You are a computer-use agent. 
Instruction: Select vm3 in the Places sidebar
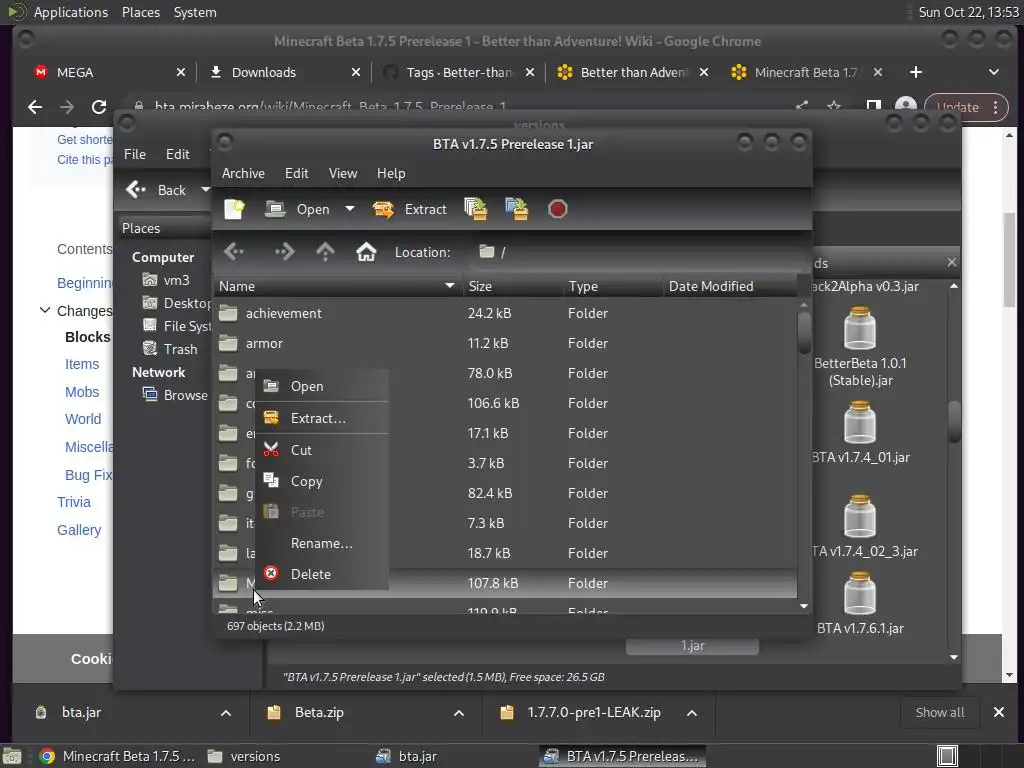click(167, 280)
